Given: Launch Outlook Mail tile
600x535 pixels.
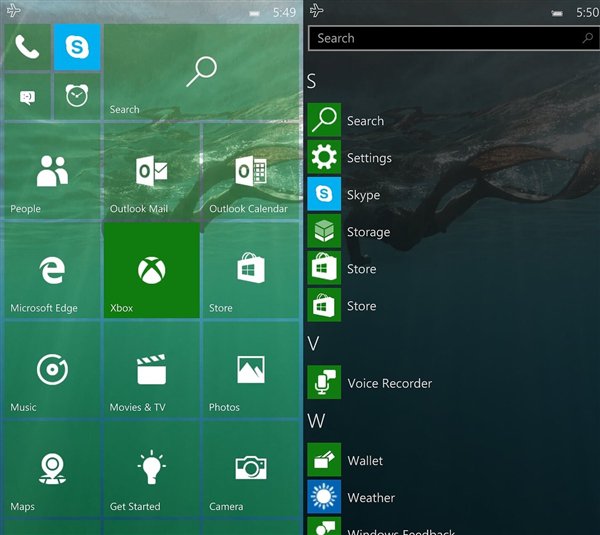Looking at the screenshot, I should click(x=151, y=171).
